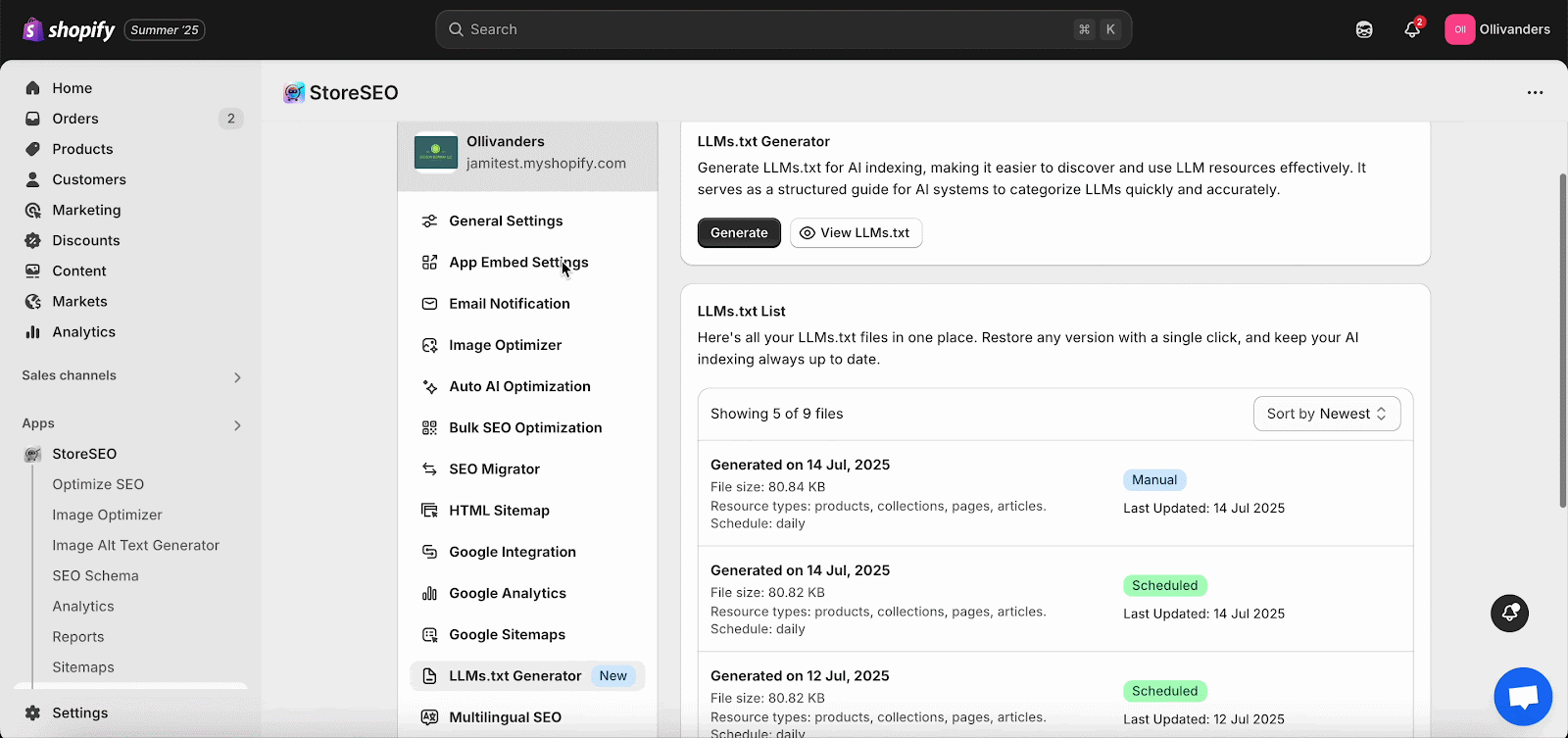Open the Sidekick assistant icon in top bar
1568x738 pixels.
point(1364,29)
